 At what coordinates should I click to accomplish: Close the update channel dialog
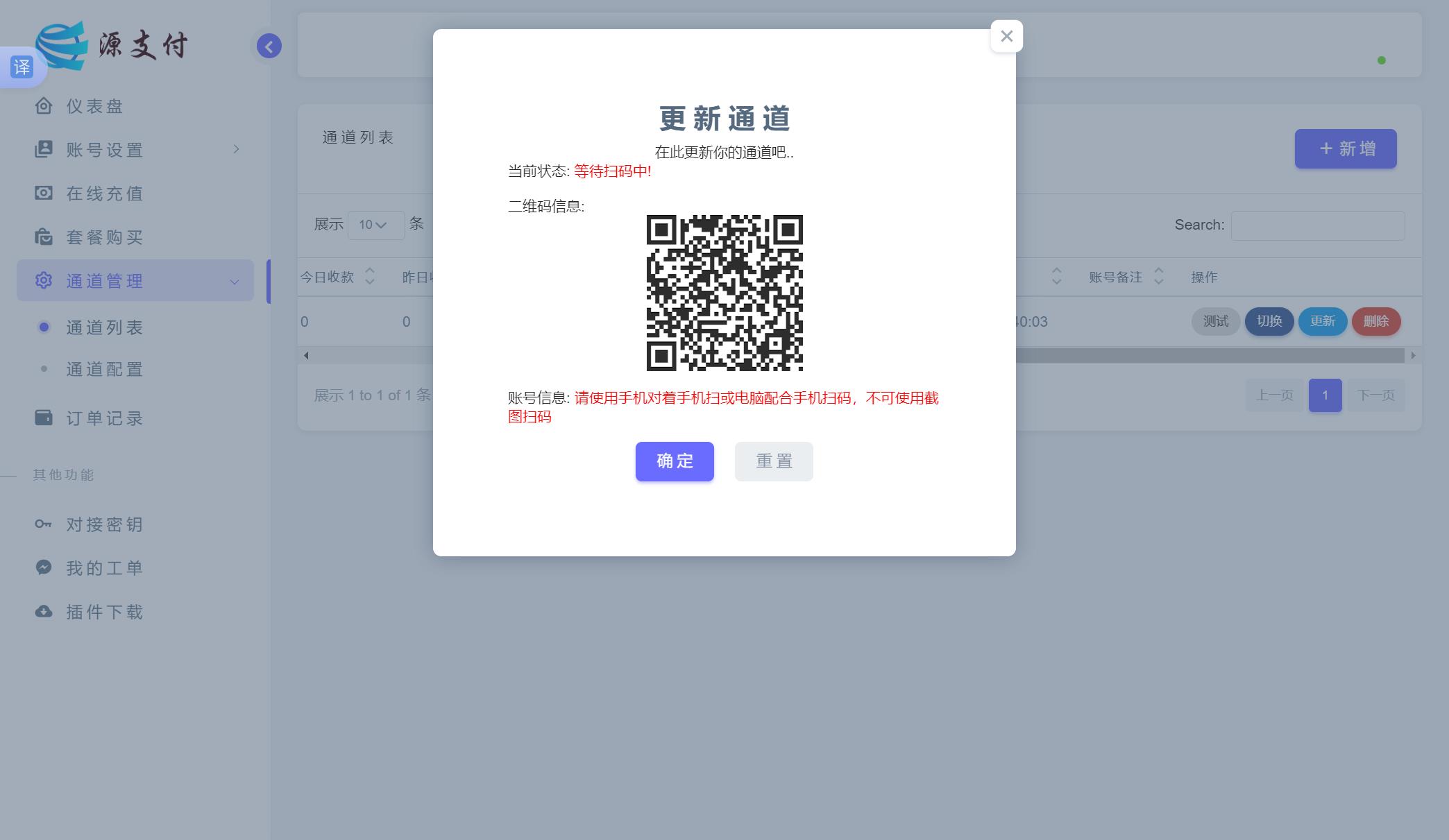[1006, 37]
